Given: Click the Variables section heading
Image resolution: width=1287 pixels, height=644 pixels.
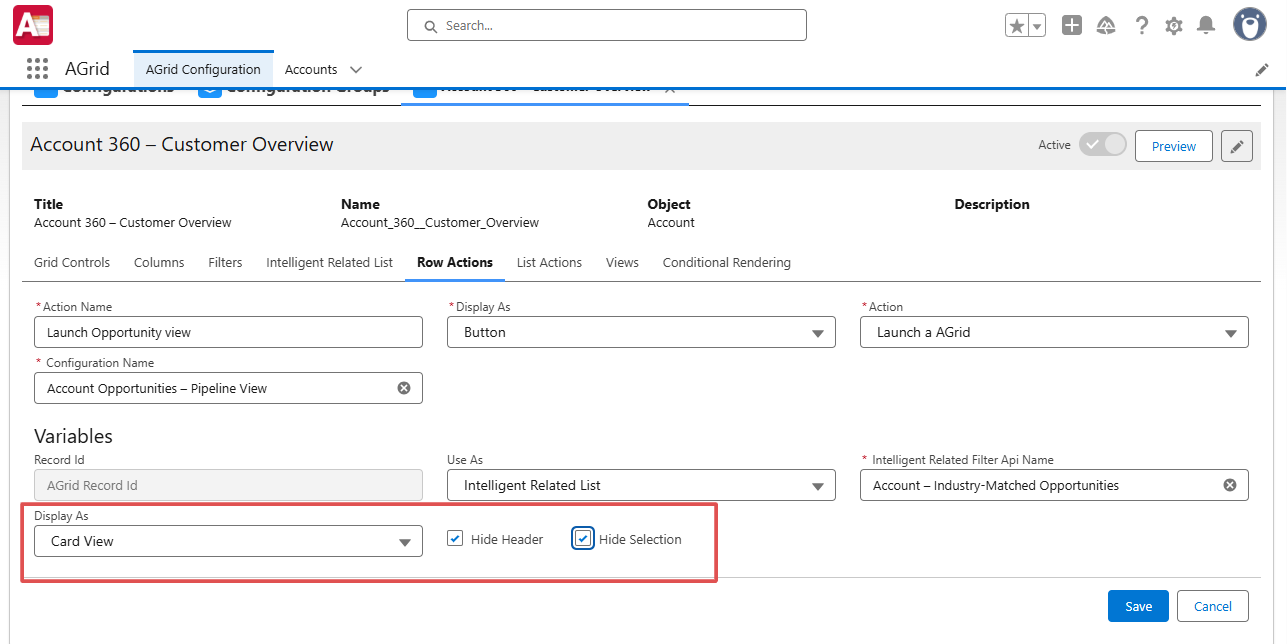Looking at the screenshot, I should point(73,436).
